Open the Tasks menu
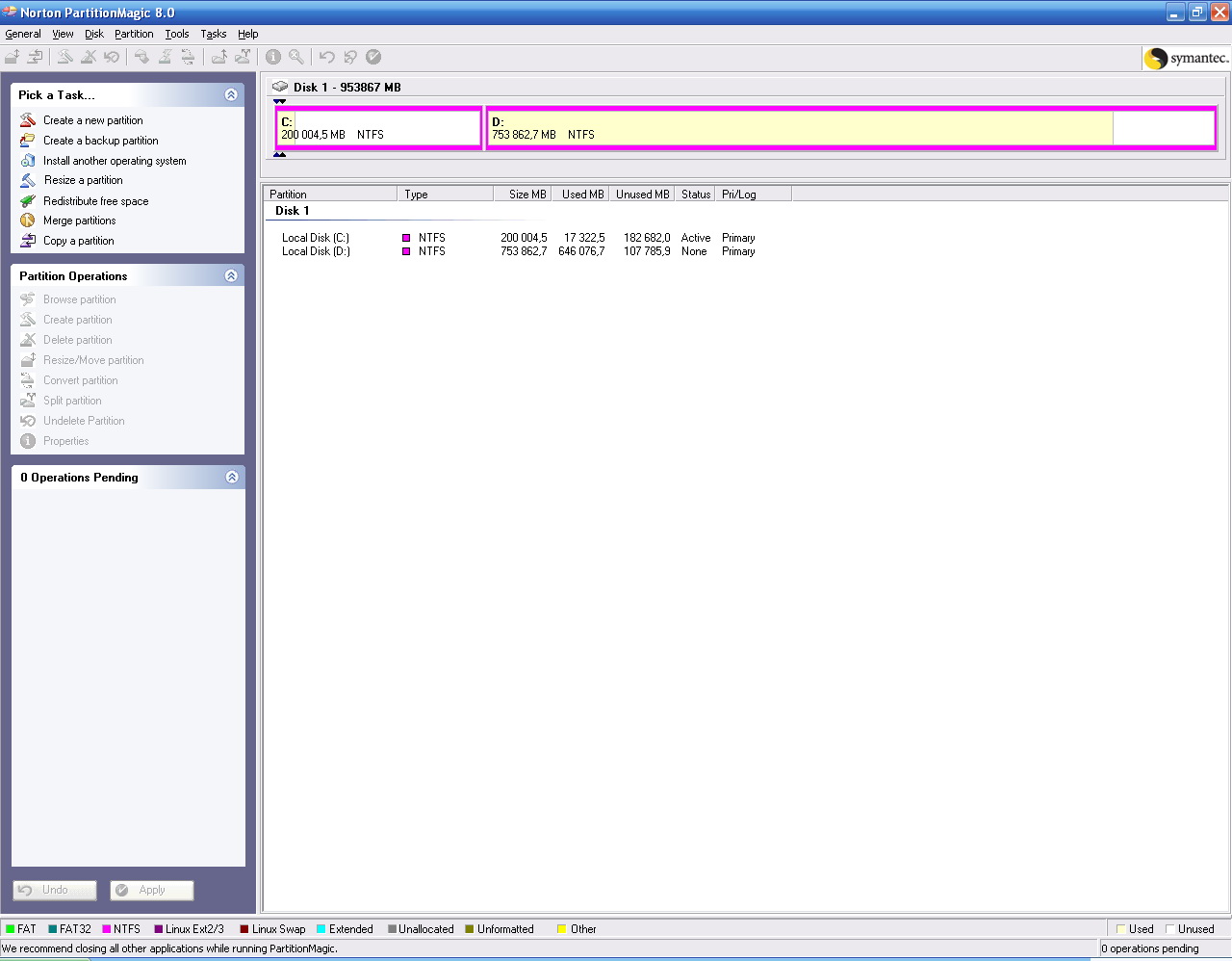Screen dimensions: 1232x961 click(x=213, y=34)
